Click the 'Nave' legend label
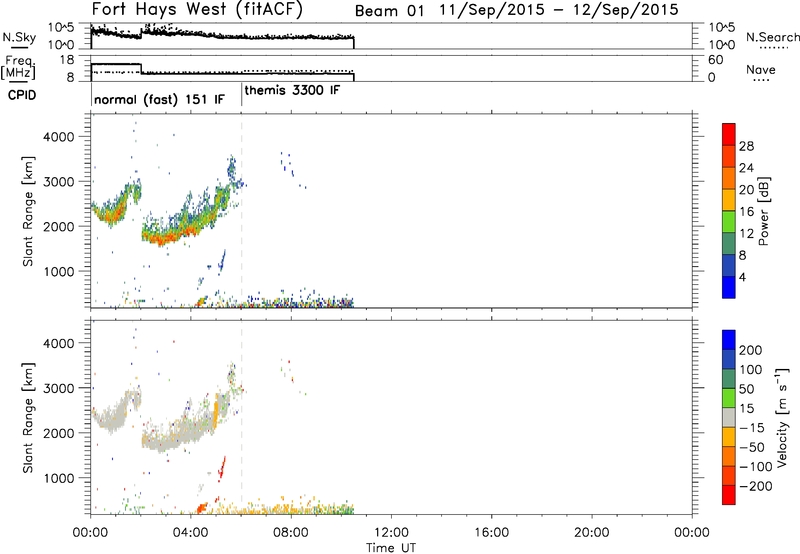The image size is (800, 554). pyautogui.click(x=761, y=69)
